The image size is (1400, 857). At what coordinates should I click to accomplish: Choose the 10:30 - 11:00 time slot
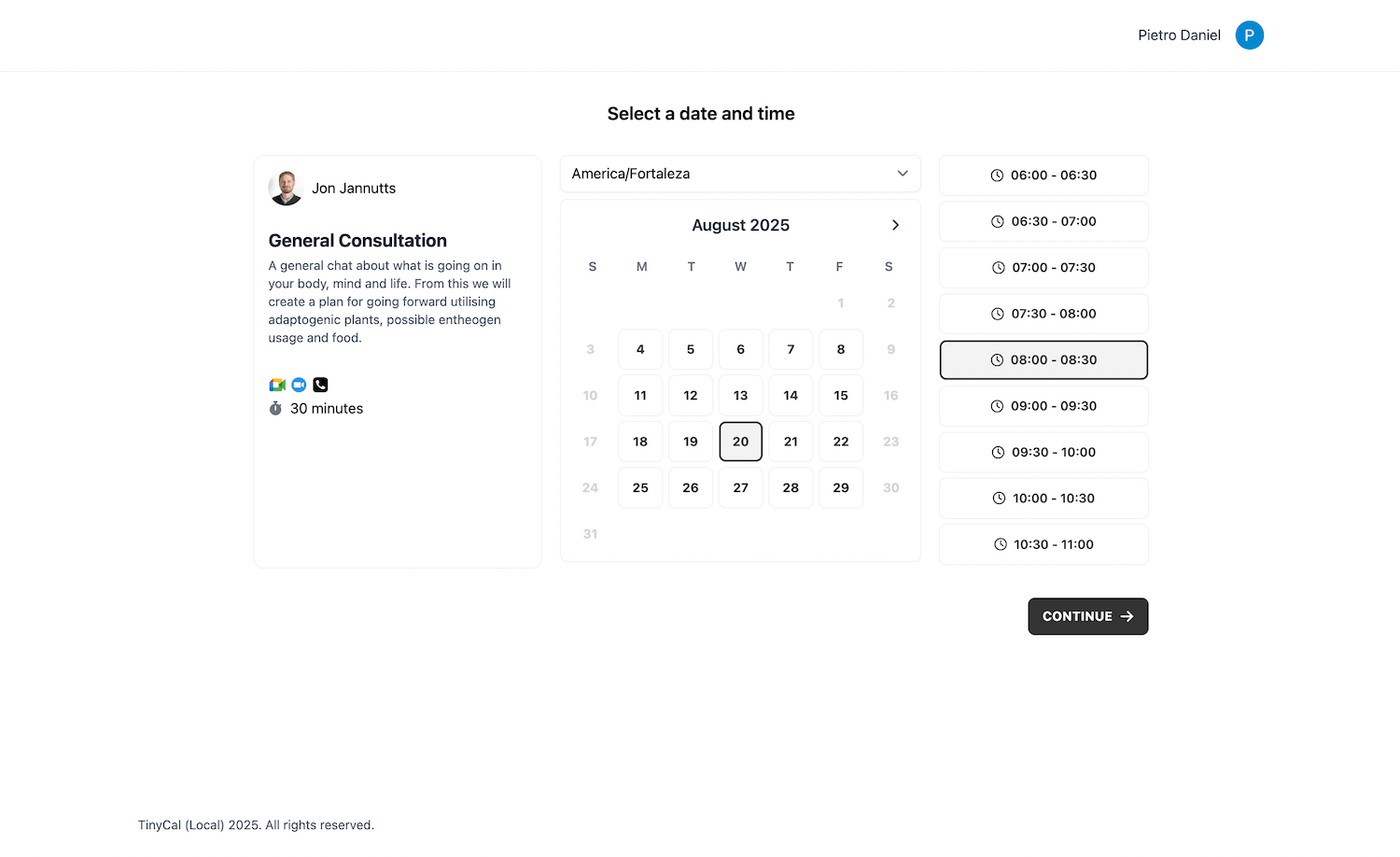[1043, 544]
